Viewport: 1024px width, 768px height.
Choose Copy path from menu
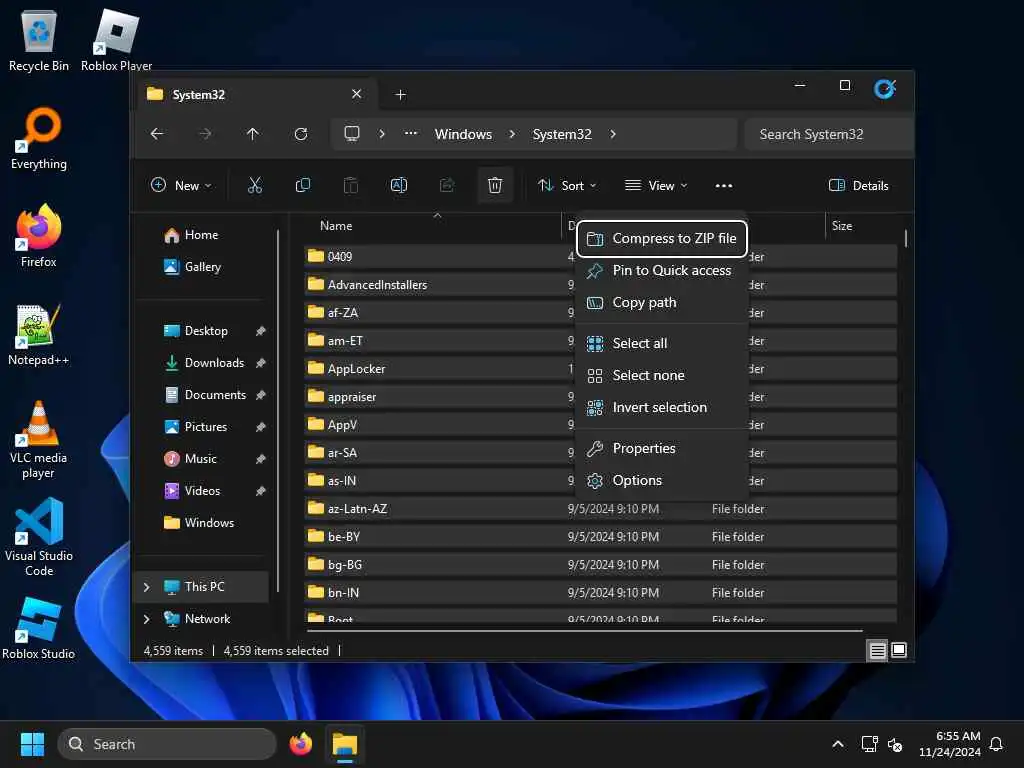pyautogui.click(x=662, y=302)
